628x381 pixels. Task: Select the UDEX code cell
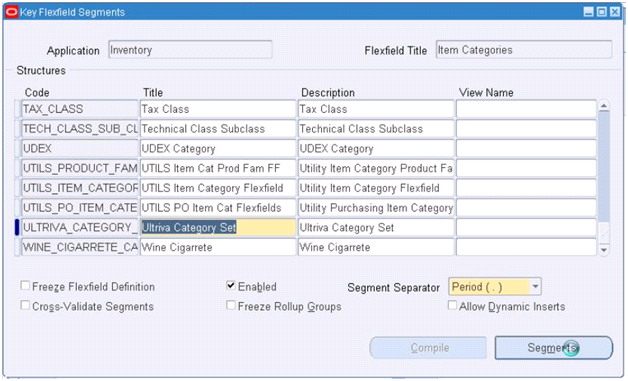[x=79, y=148]
